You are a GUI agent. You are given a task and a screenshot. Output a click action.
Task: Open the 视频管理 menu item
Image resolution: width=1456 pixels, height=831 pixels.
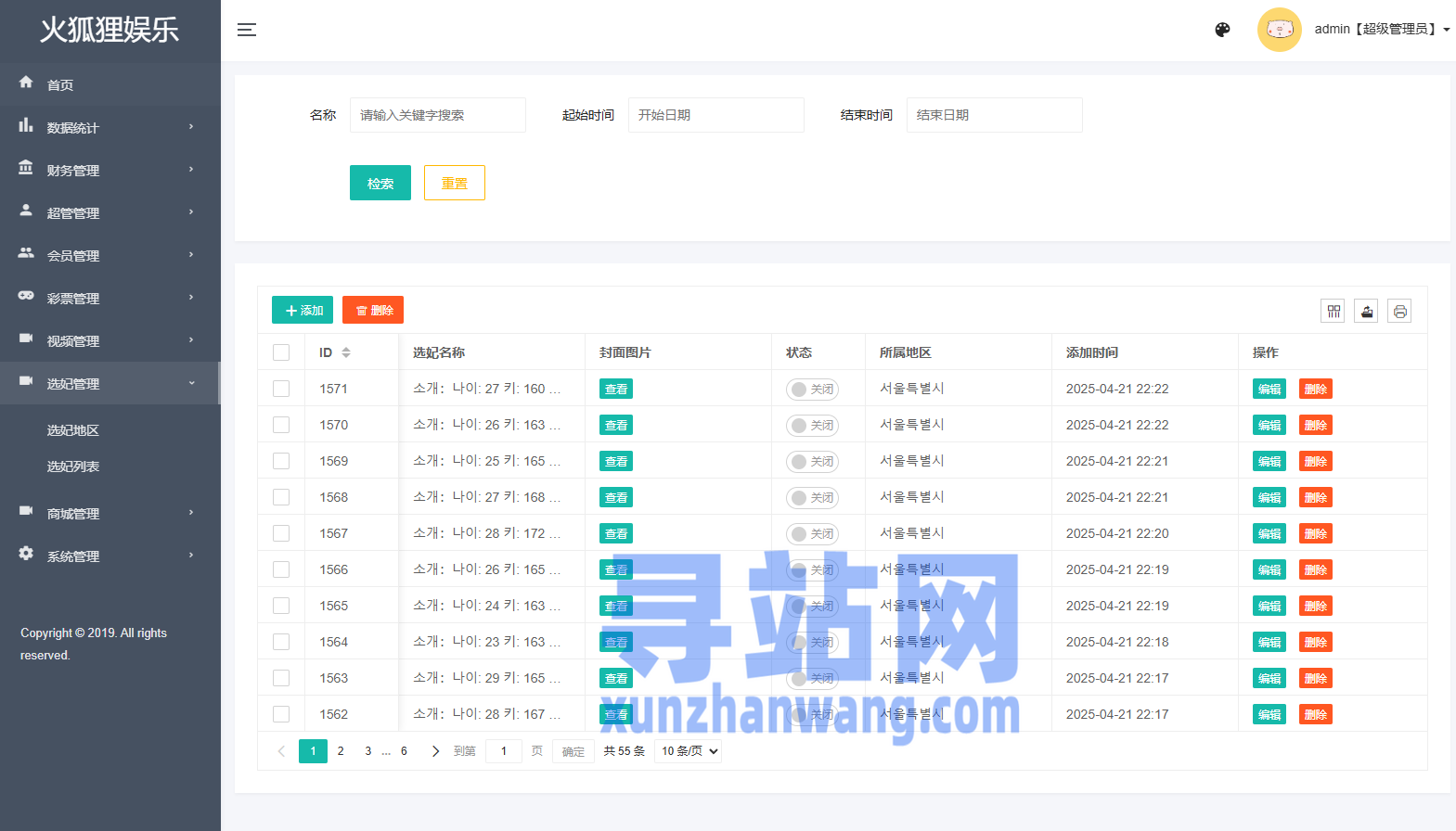click(x=110, y=340)
